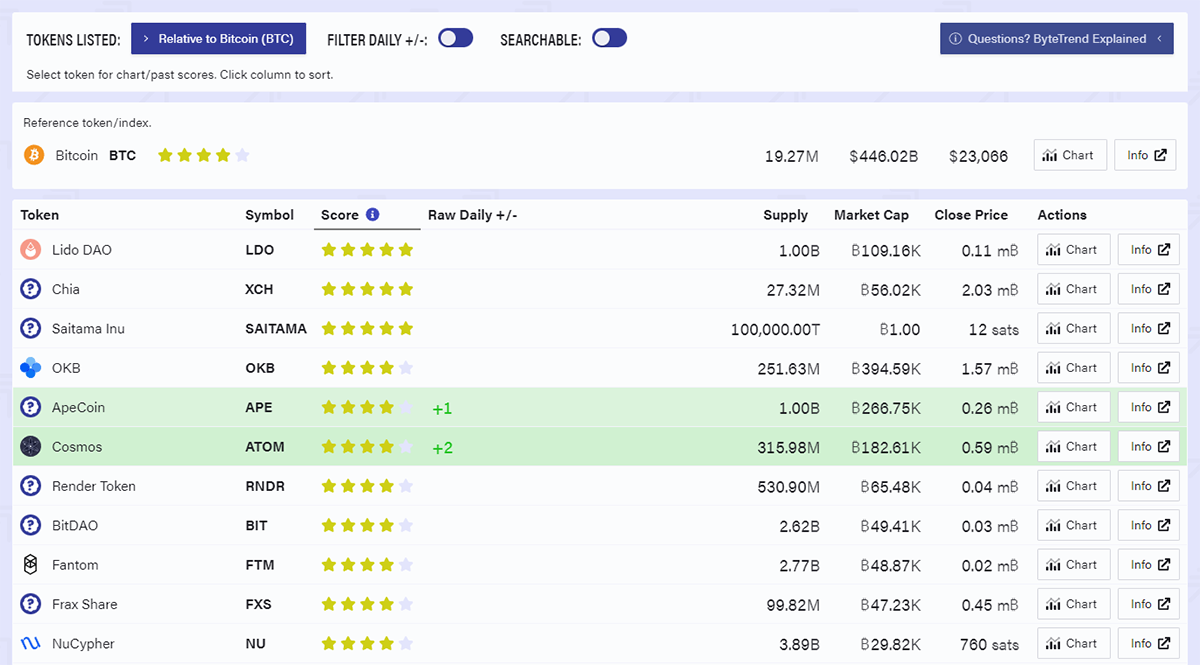Open Info for Frax Share

click(x=1148, y=604)
